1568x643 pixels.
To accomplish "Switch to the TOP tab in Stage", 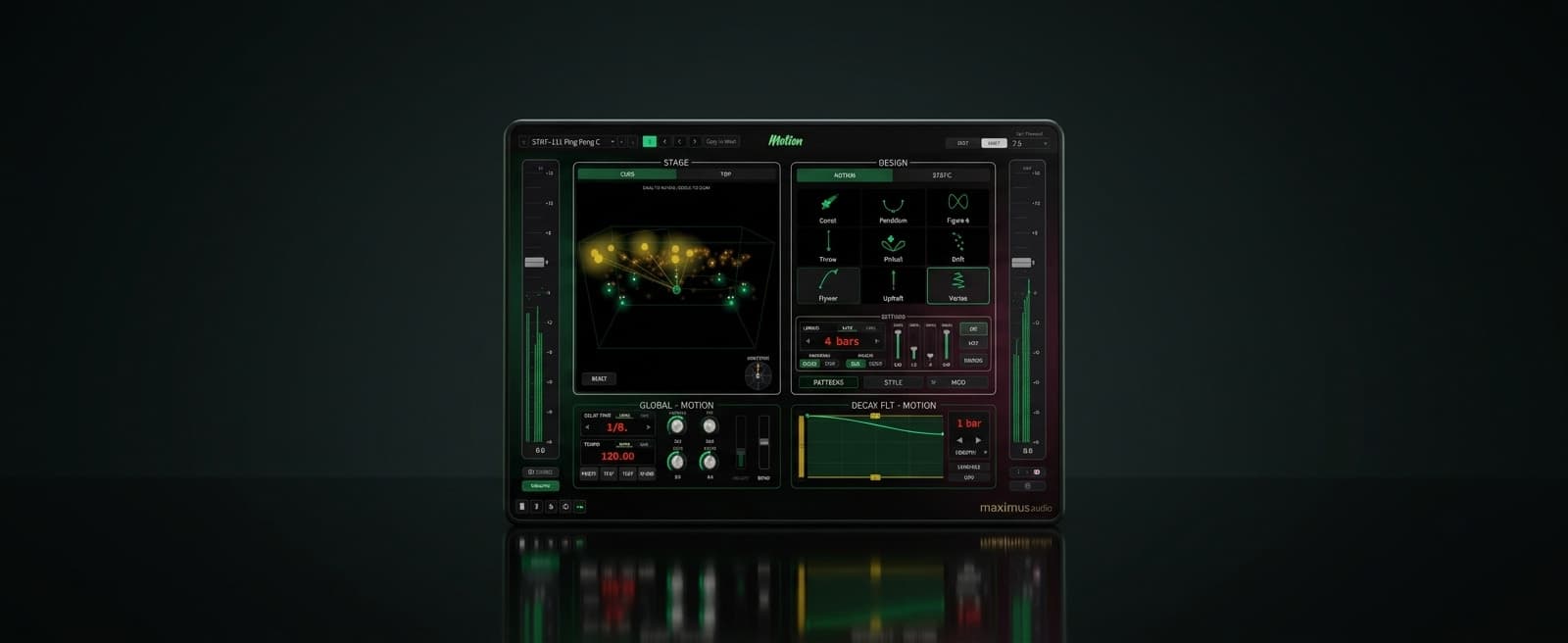I will click(x=726, y=174).
